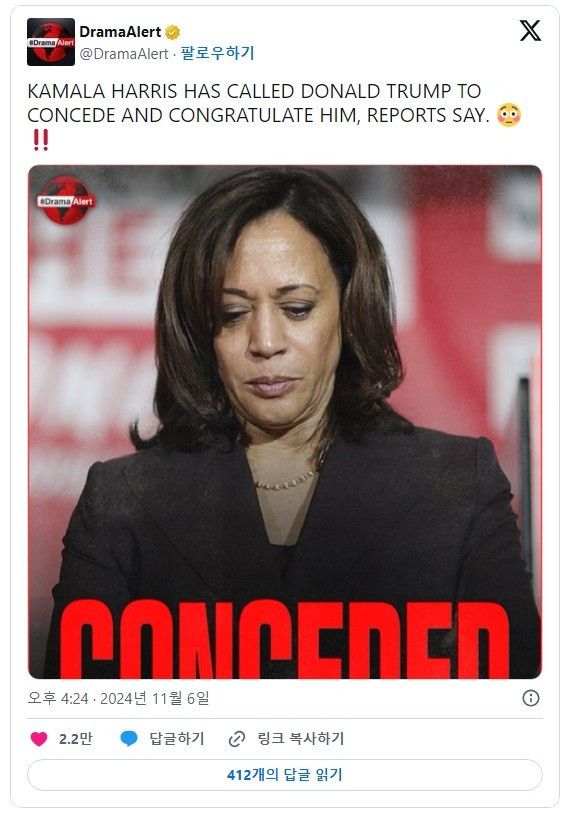Click the X logo in the corner

pyautogui.click(x=530, y=31)
